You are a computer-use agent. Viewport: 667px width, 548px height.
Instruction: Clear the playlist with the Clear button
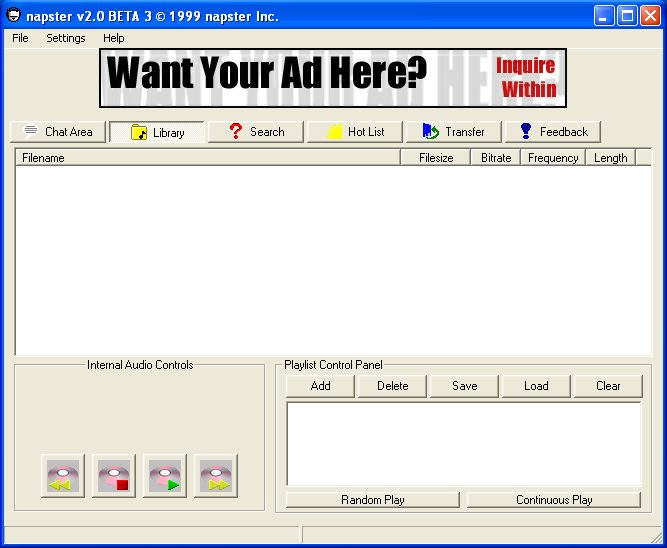(x=608, y=386)
